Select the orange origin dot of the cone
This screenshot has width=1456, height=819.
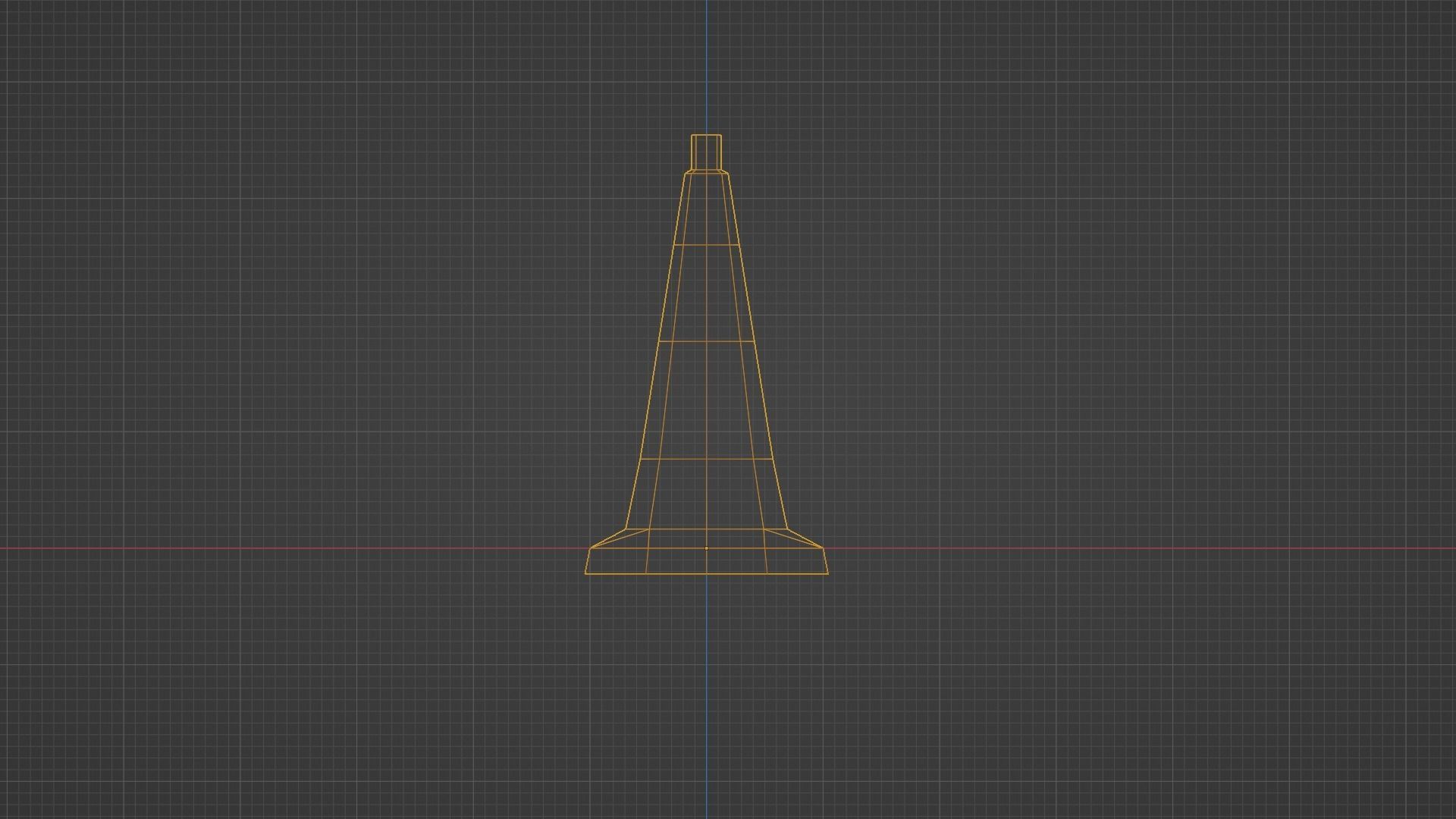coord(706,548)
